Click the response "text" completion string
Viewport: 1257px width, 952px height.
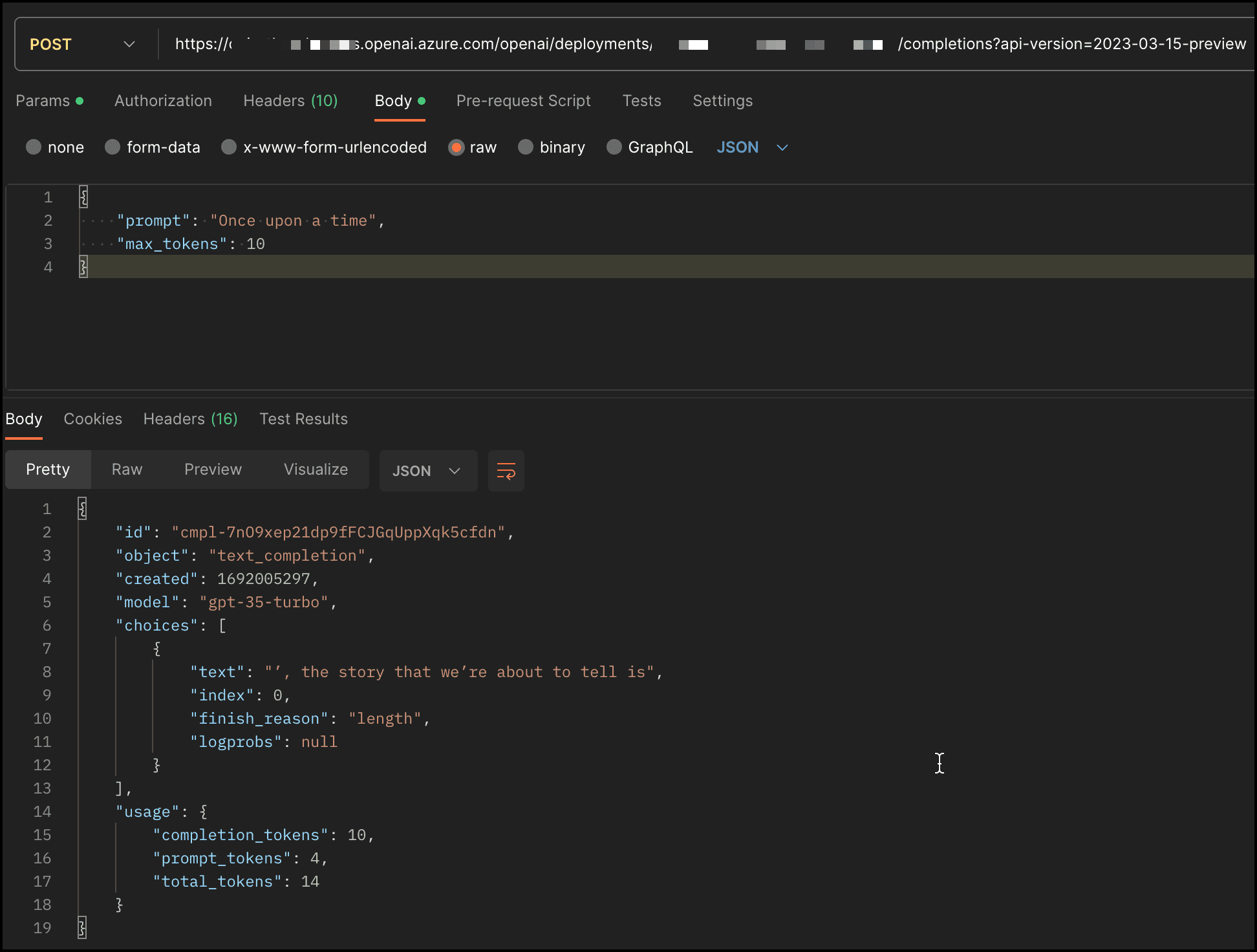[459, 672]
